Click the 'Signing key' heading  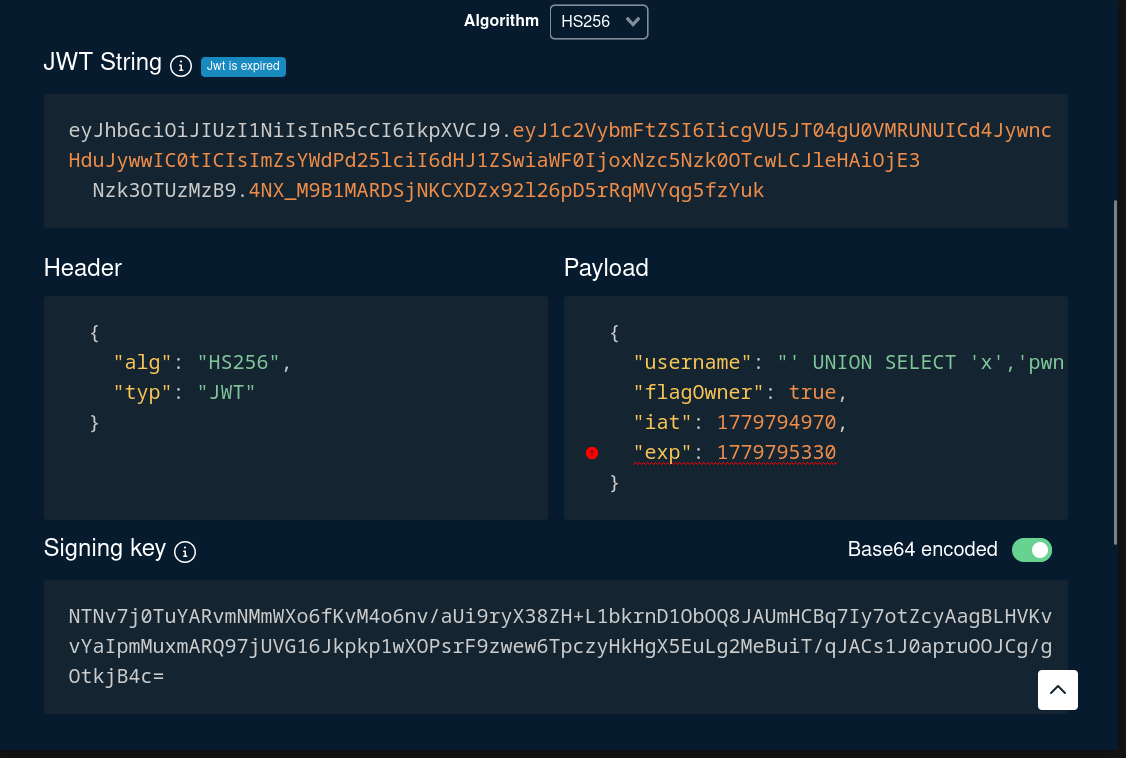click(x=105, y=548)
